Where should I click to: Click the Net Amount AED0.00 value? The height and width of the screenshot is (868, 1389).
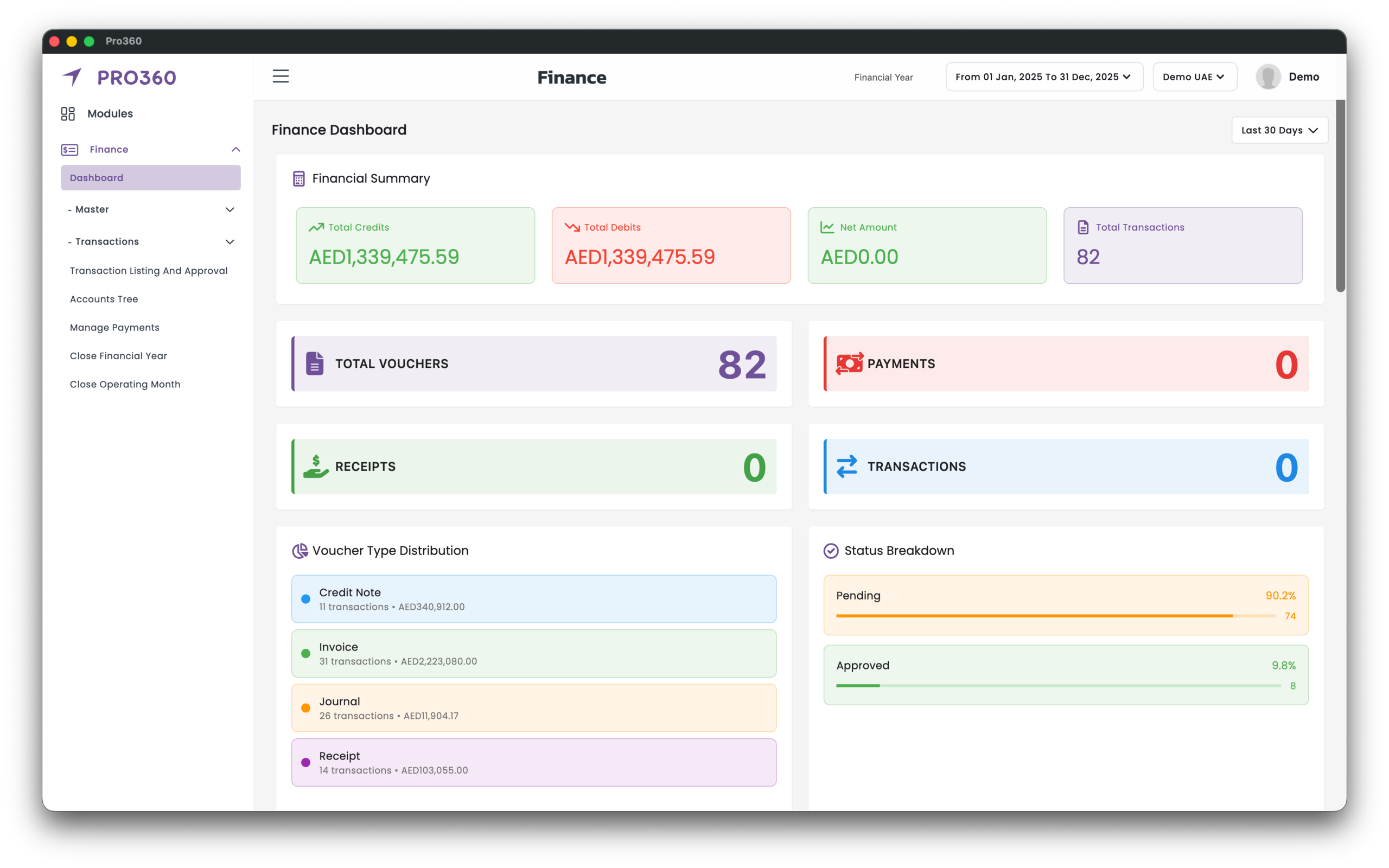point(859,257)
